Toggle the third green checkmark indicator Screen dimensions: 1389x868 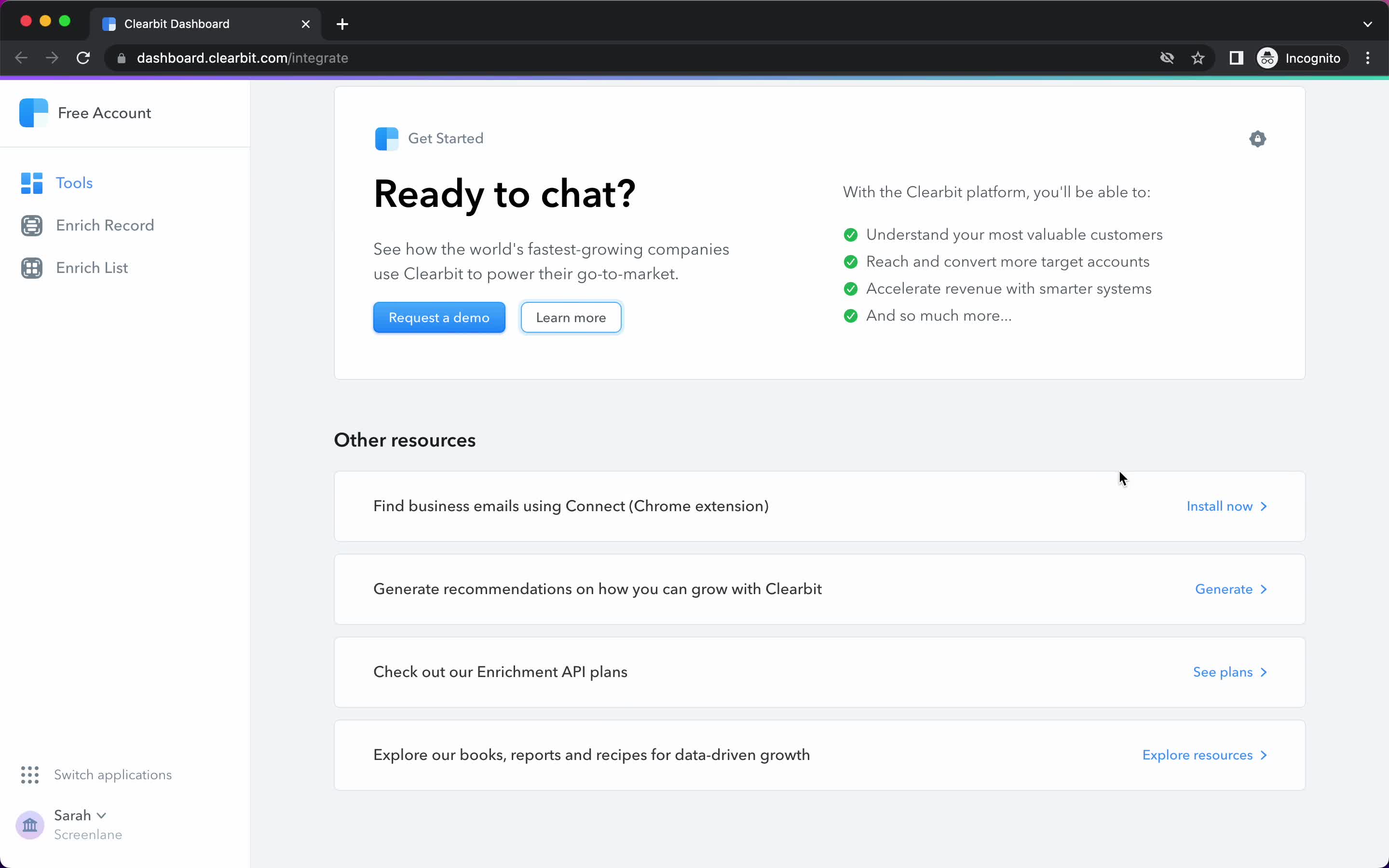coord(850,288)
